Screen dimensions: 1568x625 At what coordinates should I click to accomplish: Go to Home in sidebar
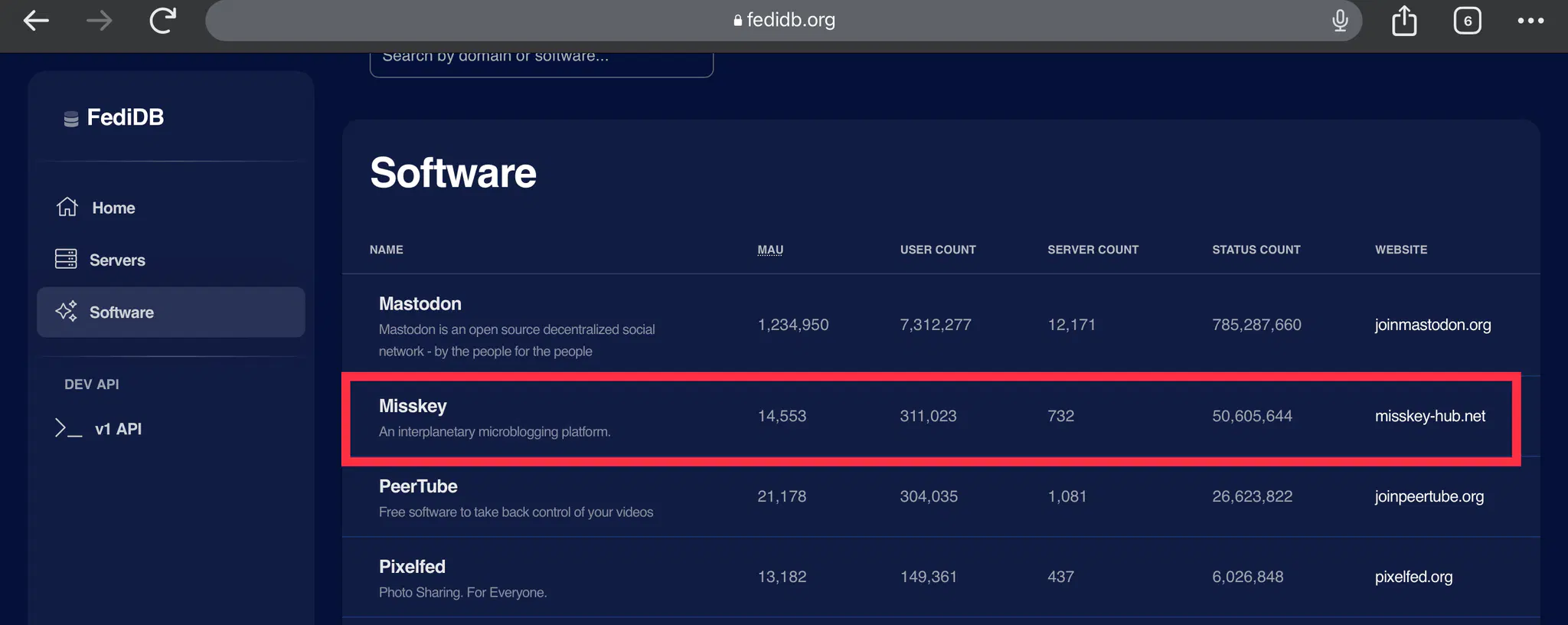(x=113, y=208)
